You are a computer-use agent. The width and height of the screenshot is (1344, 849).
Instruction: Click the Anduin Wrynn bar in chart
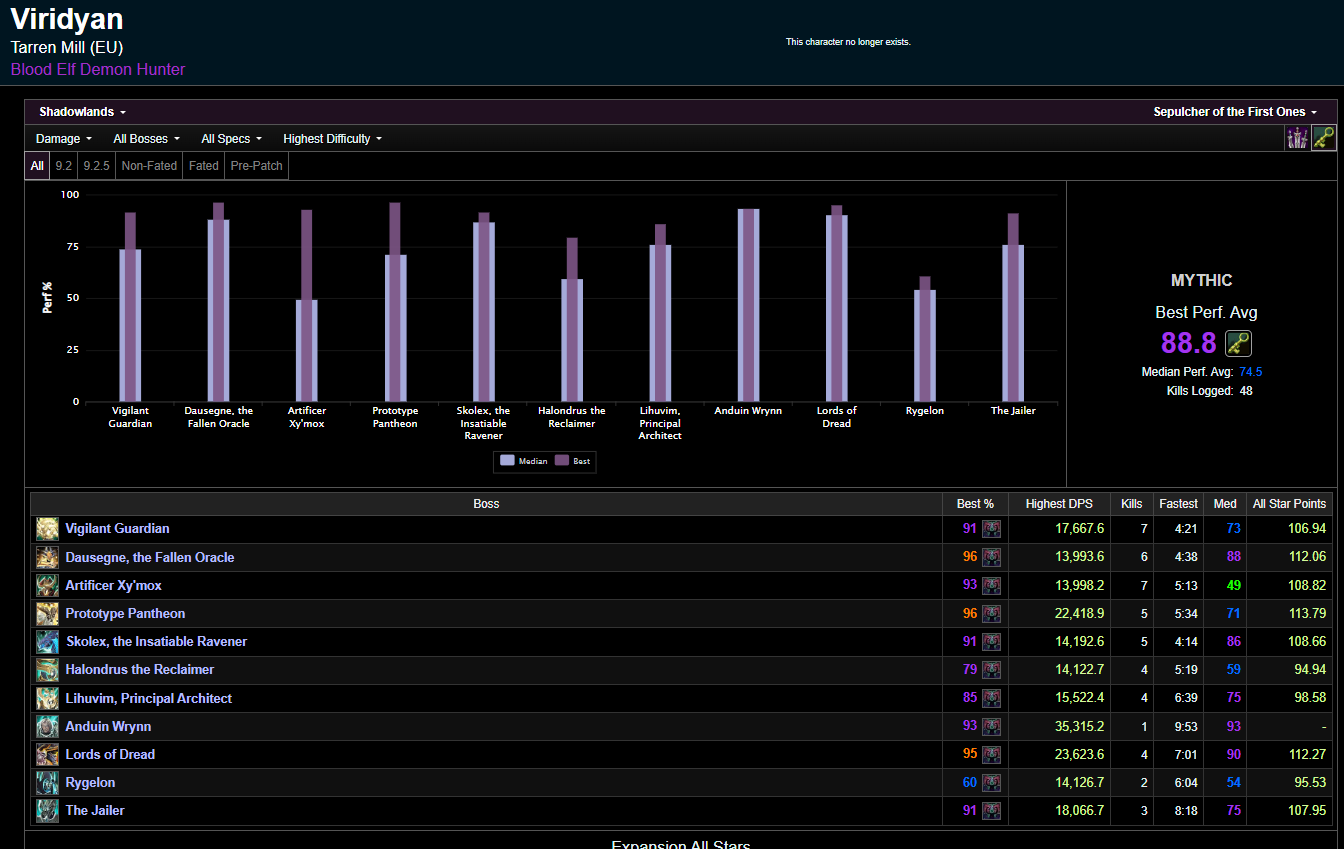pyautogui.click(x=748, y=305)
